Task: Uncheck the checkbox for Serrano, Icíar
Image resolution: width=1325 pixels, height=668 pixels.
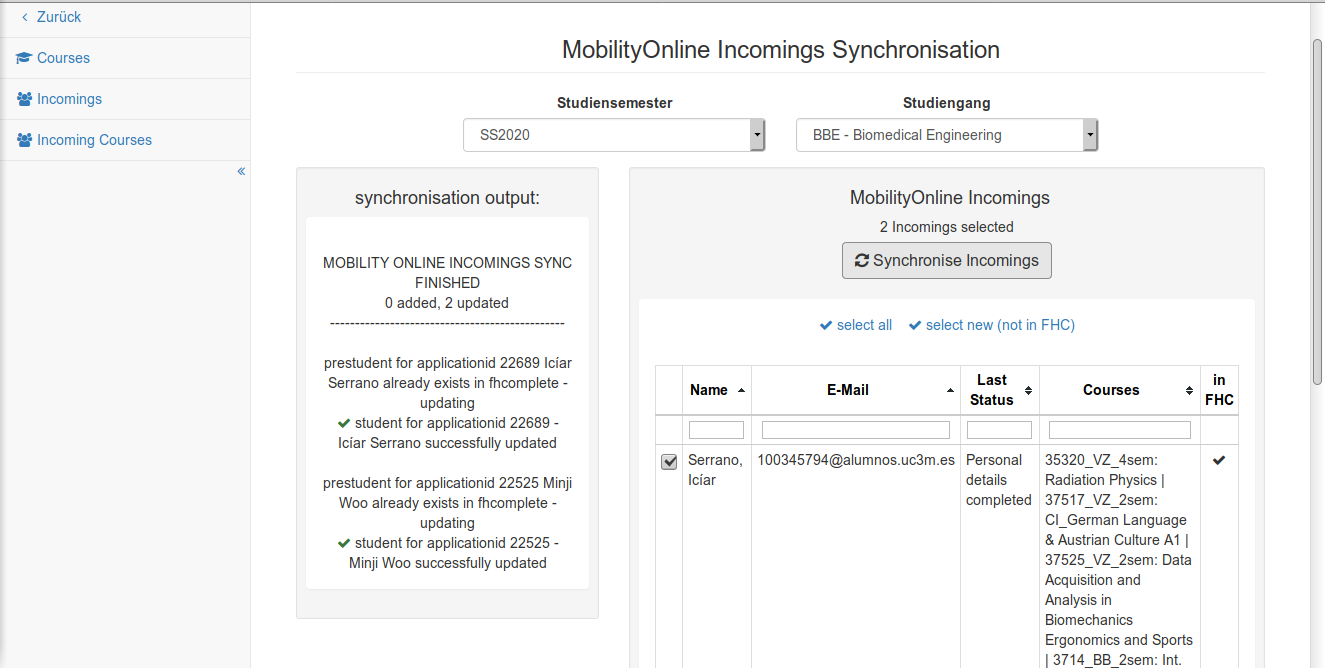Action: coord(669,462)
